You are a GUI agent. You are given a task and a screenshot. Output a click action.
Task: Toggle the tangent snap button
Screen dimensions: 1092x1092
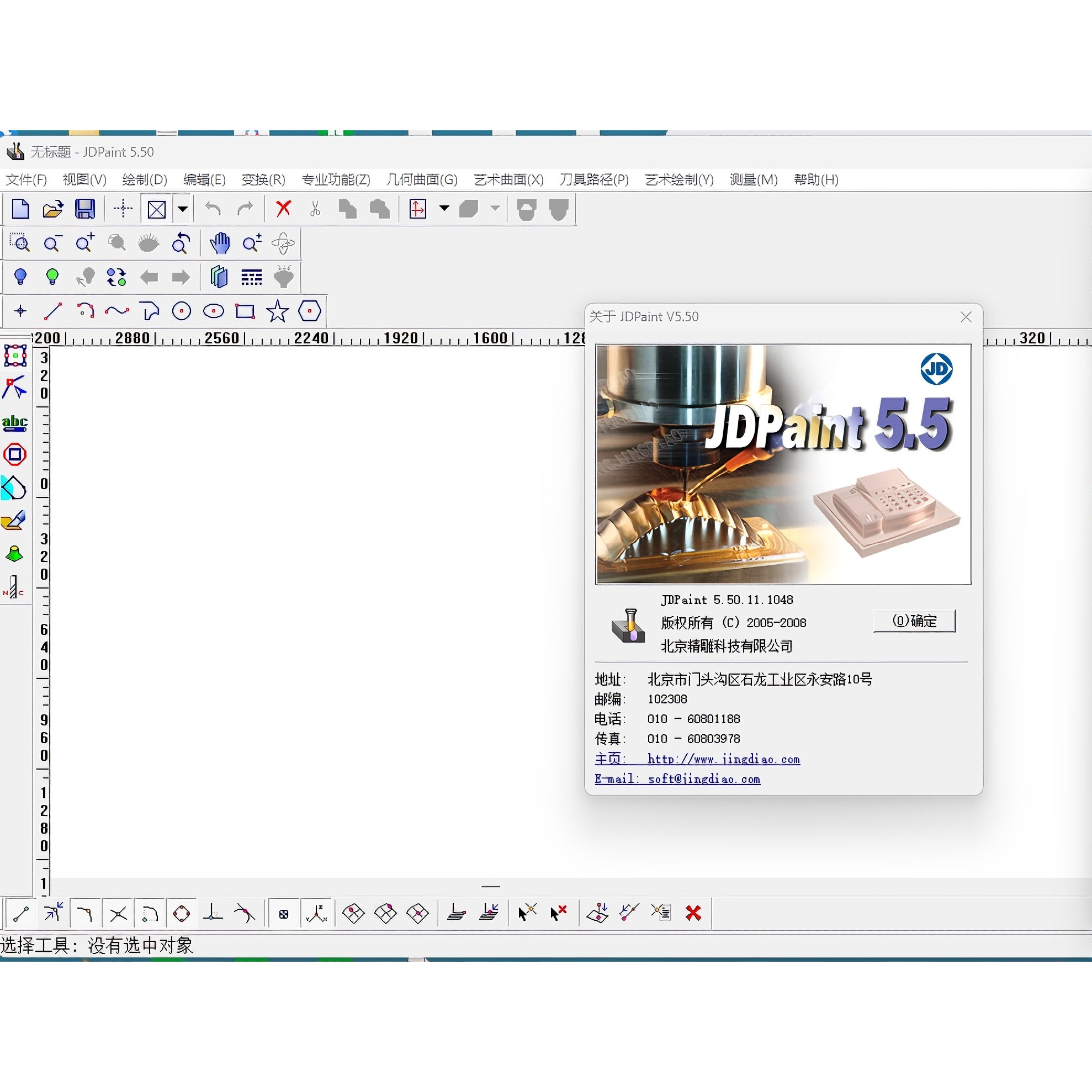point(245,913)
